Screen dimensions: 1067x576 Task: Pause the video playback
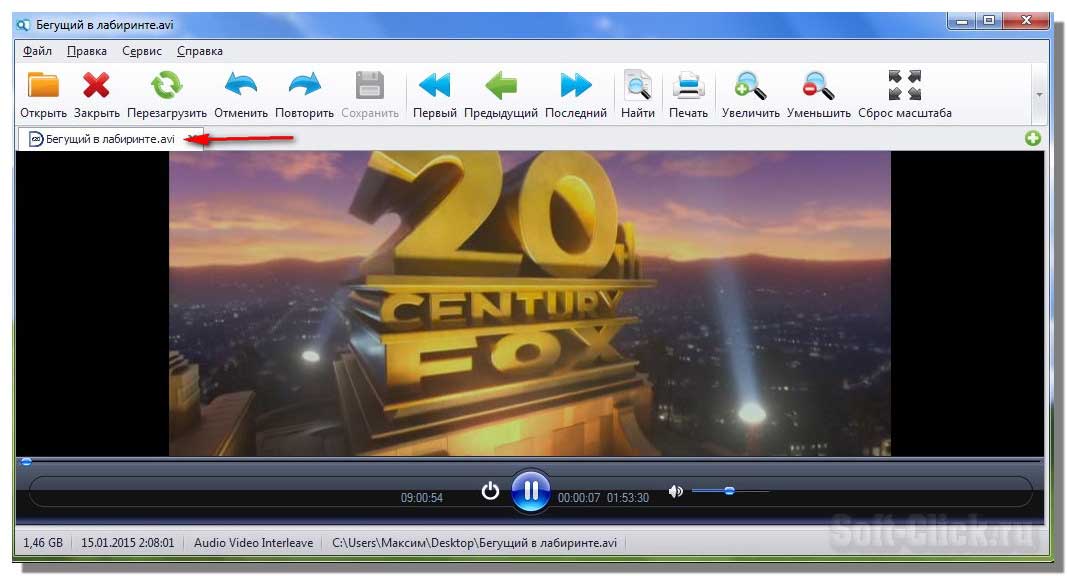(x=531, y=491)
